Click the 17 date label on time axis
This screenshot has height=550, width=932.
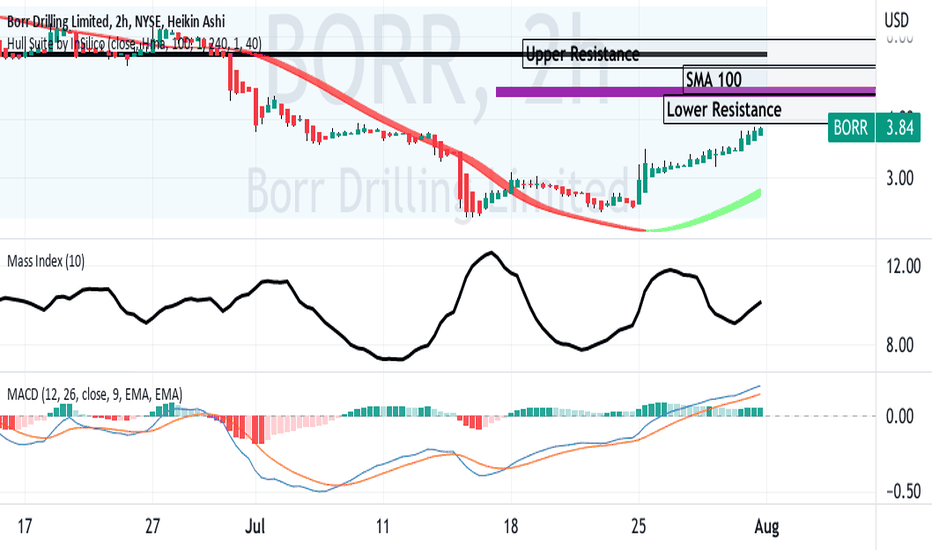[x=24, y=526]
